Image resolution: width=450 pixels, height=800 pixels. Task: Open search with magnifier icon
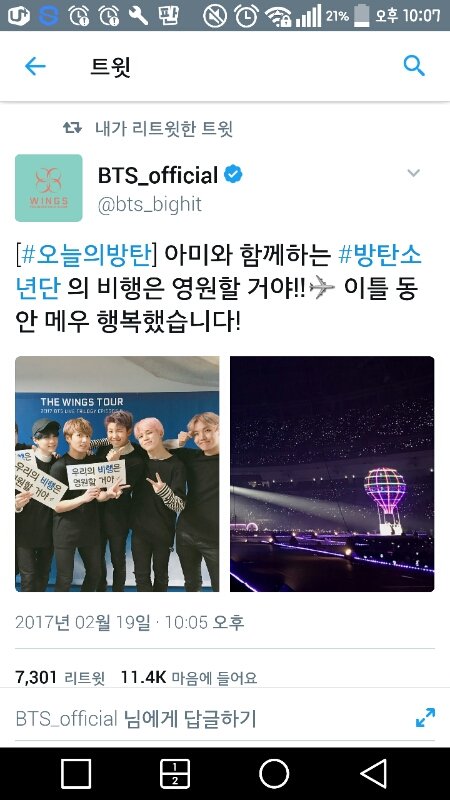pos(414,66)
